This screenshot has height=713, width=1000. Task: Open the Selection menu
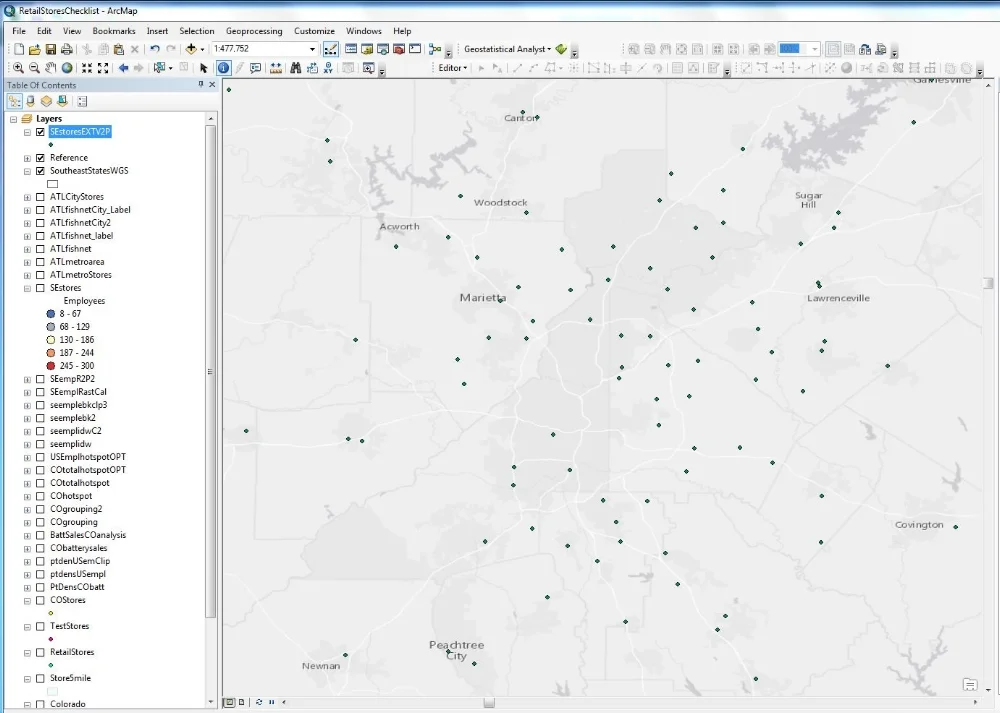click(196, 31)
